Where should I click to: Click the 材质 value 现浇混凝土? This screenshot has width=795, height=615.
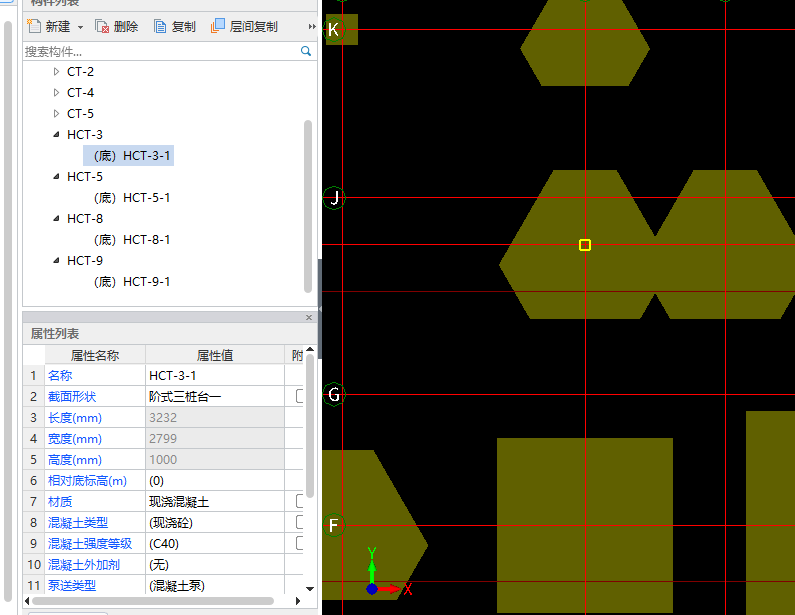(x=215, y=502)
